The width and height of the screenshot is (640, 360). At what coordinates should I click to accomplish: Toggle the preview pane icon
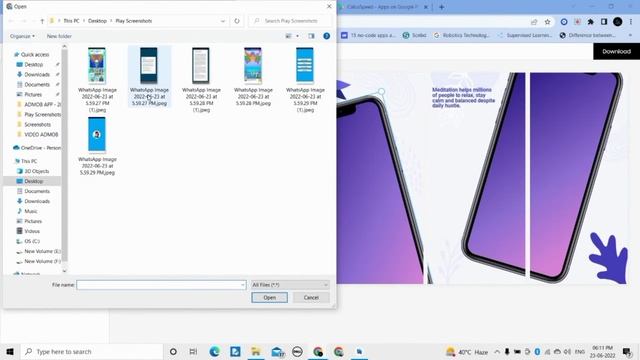pyautogui.click(x=311, y=36)
